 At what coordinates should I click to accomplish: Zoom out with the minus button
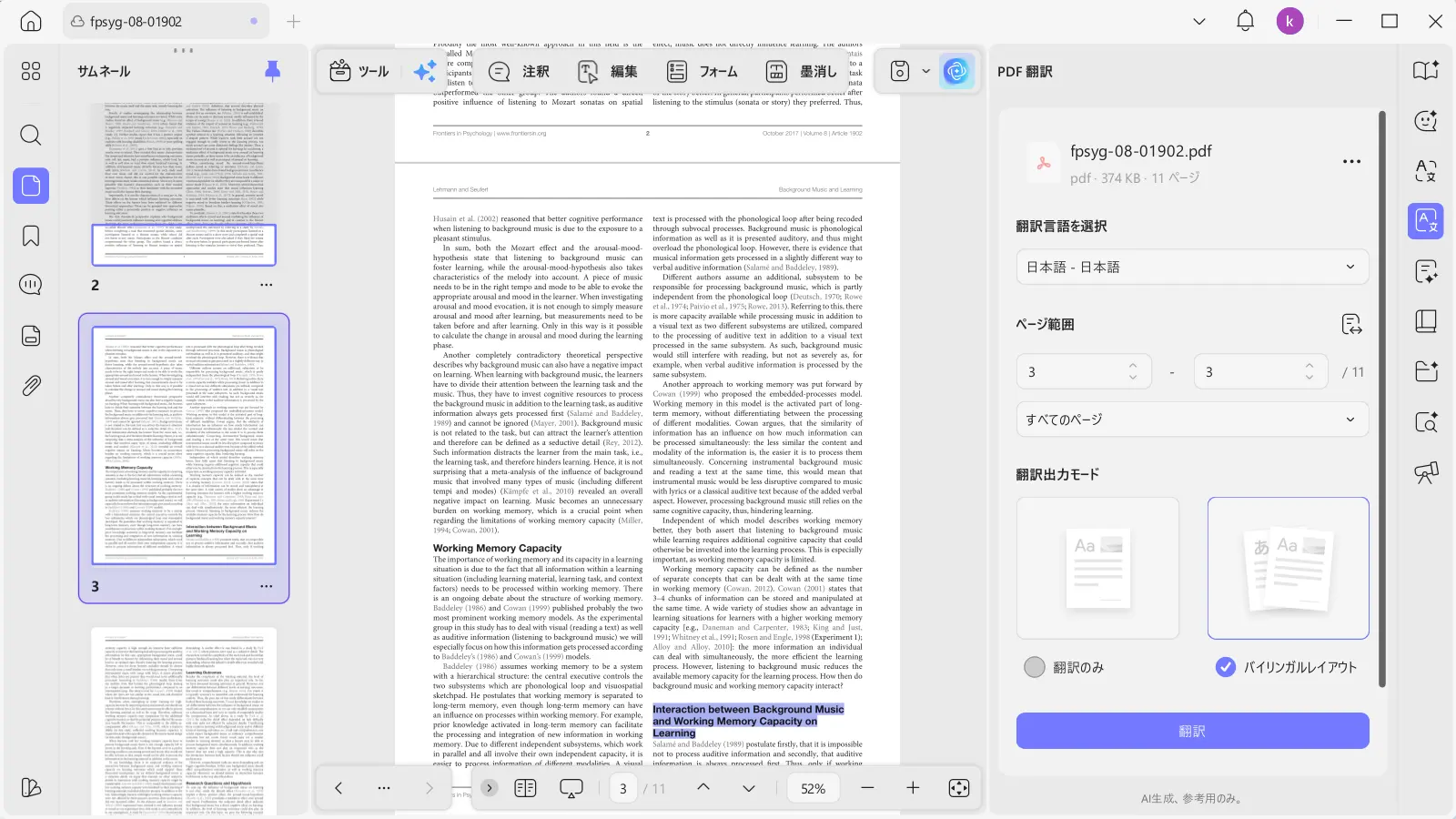pyautogui.click(x=867, y=788)
